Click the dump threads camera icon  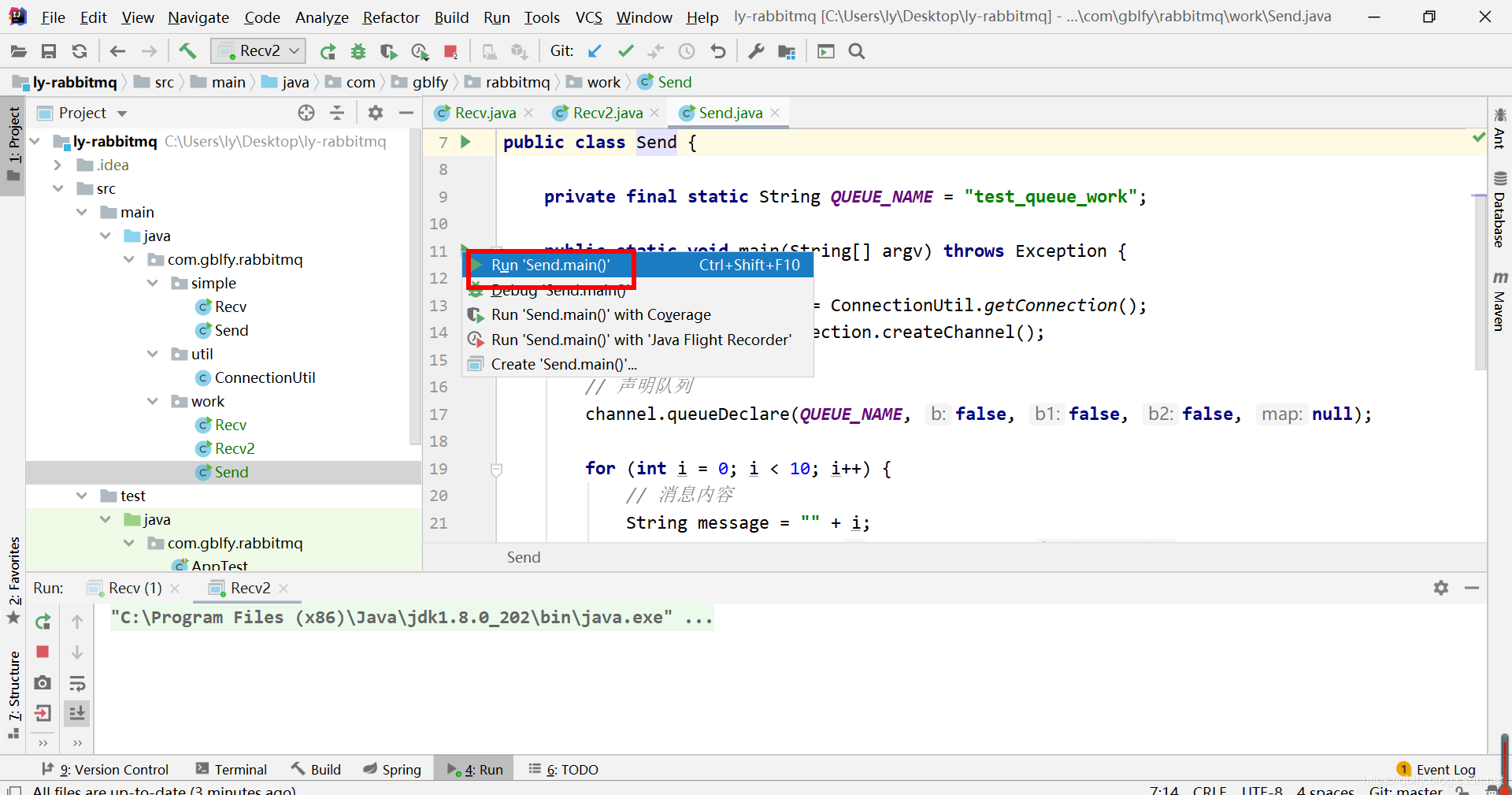pyautogui.click(x=43, y=683)
